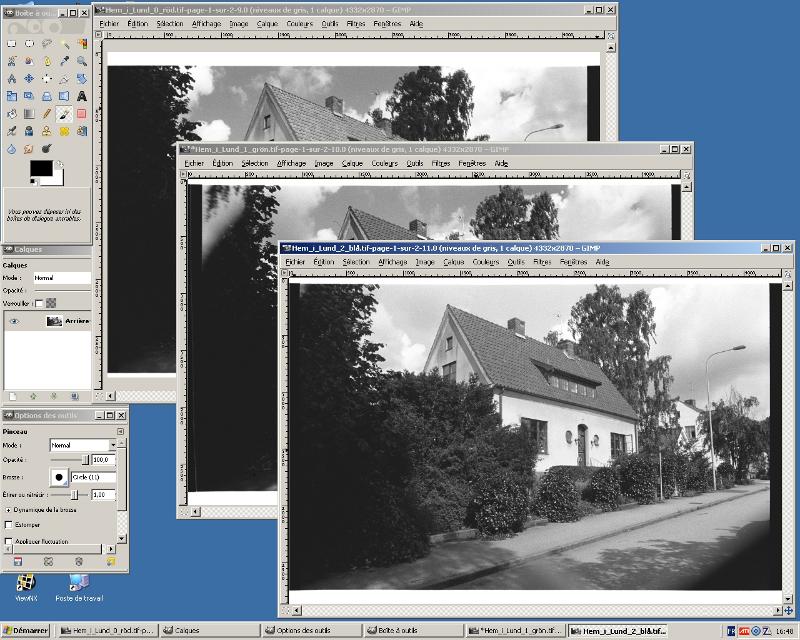Open Couleurs menu in the front window

[x=484, y=262]
